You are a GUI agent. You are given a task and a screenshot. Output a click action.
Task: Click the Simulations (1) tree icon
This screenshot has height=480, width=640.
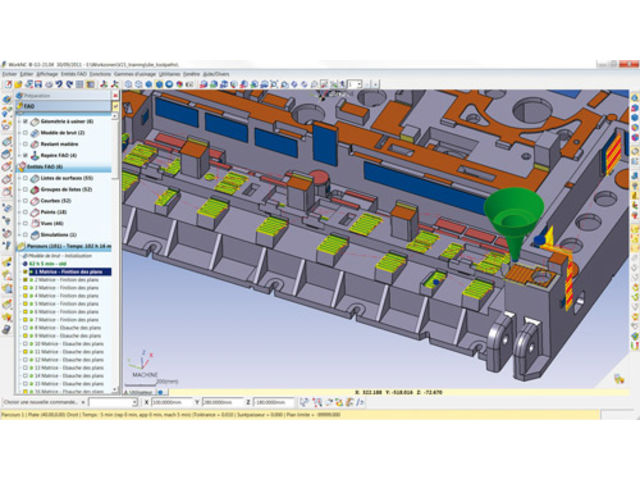point(34,234)
